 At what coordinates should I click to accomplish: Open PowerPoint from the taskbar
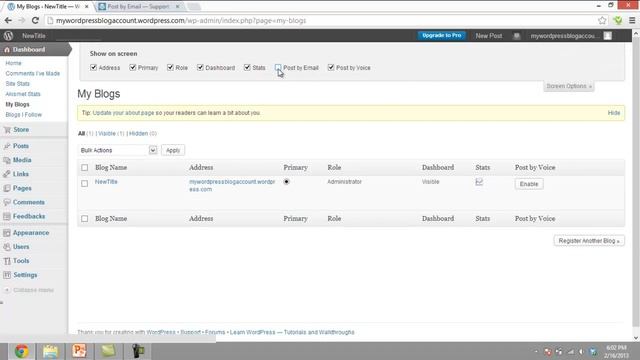click(80, 351)
